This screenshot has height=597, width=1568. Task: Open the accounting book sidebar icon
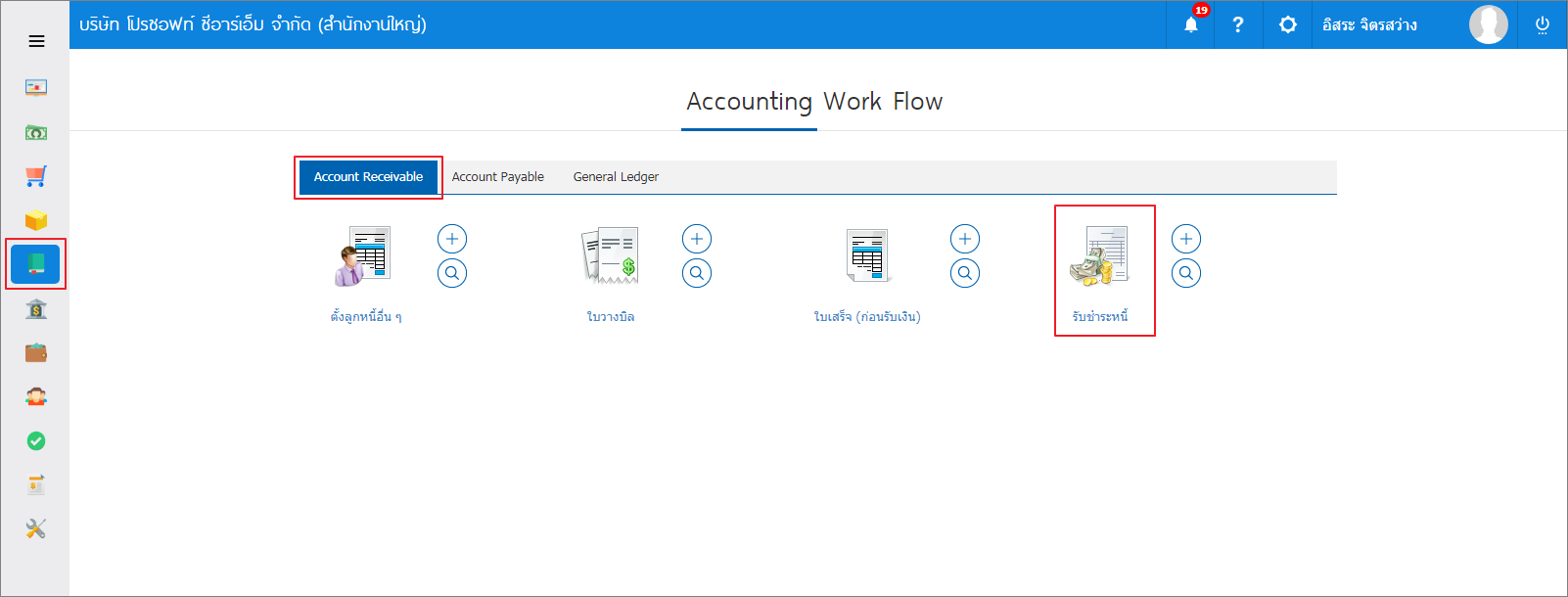[36, 264]
